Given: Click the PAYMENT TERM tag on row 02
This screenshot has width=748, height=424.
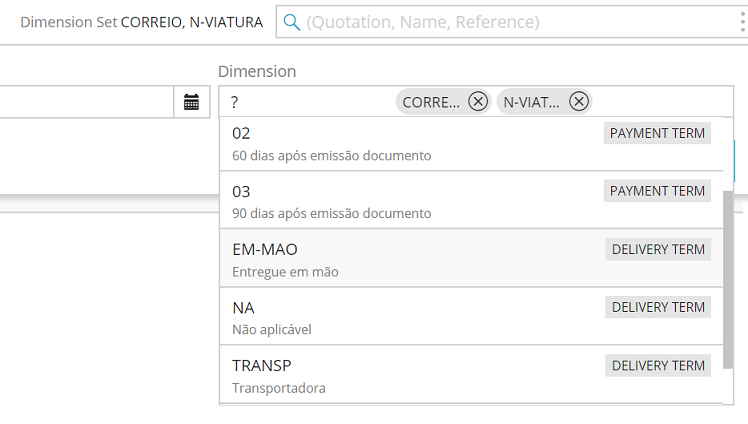Looking at the screenshot, I should tap(657, 133).
